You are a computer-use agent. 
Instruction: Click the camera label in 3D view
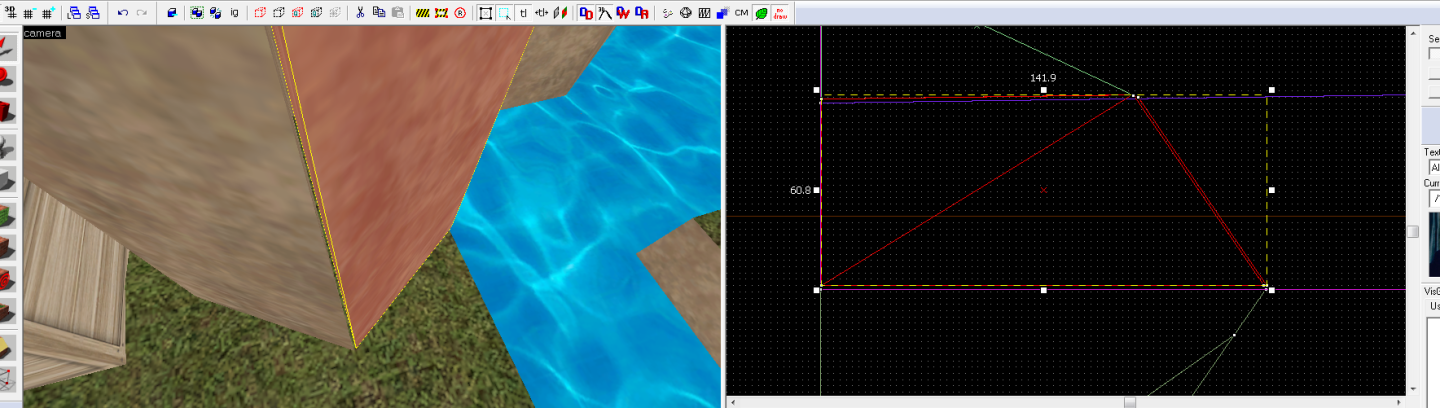(x=43, y=33)
